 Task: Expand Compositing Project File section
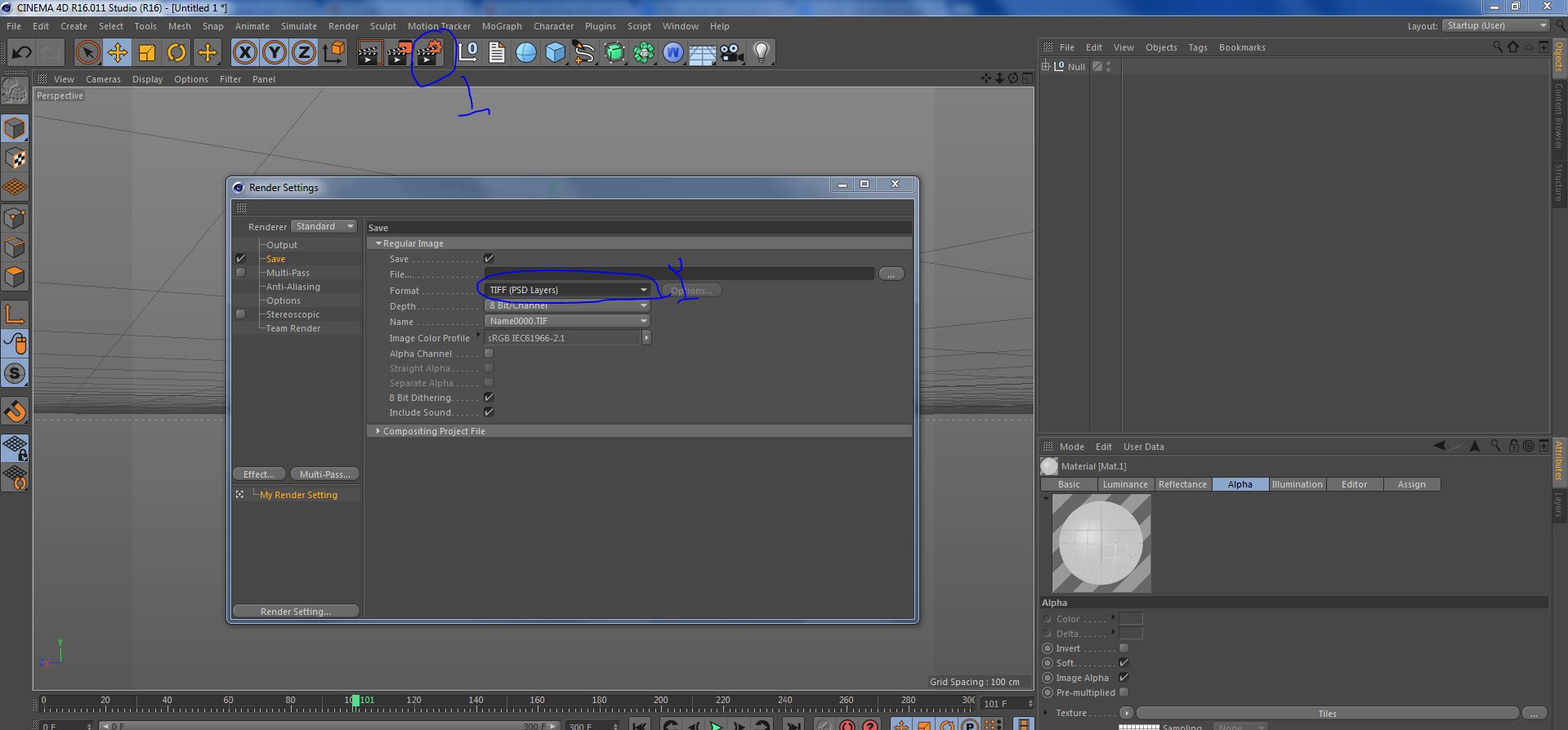click(x=377, y=431)
